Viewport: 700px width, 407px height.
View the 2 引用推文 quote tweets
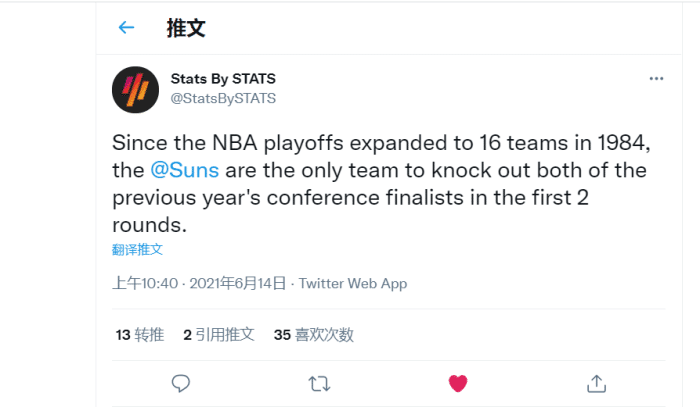[219, 335]
